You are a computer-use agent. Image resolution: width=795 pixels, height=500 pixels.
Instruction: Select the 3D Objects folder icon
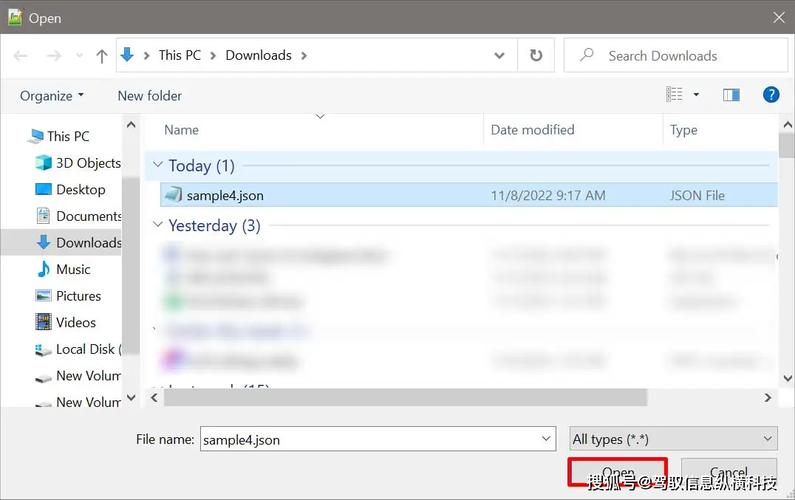(x=43, y=163)
